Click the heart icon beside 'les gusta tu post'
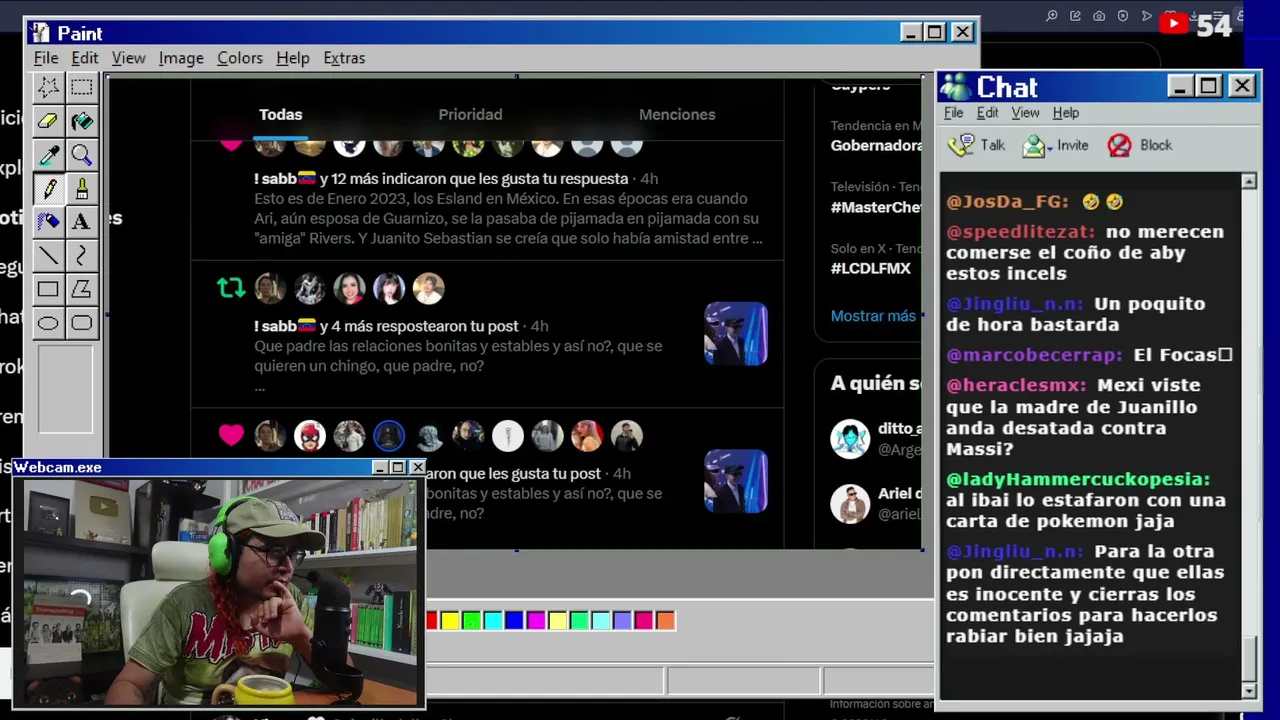 (x=231, y=436)
